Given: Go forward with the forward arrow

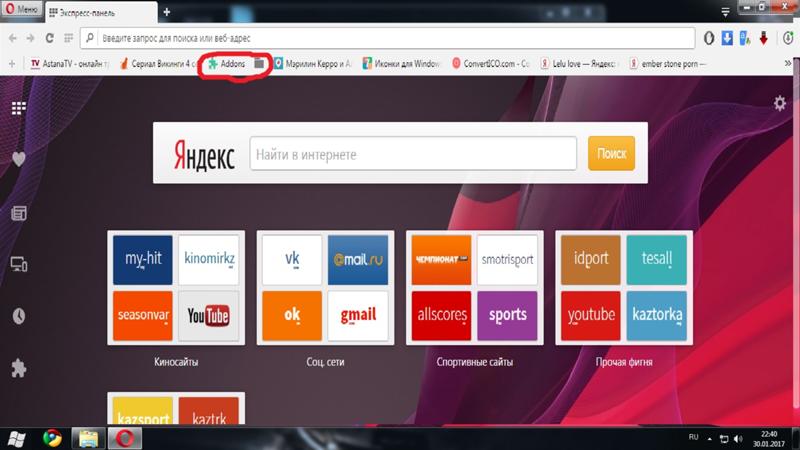Looking at the screenshot, I should pyautogui.click(x=31, y=38).
